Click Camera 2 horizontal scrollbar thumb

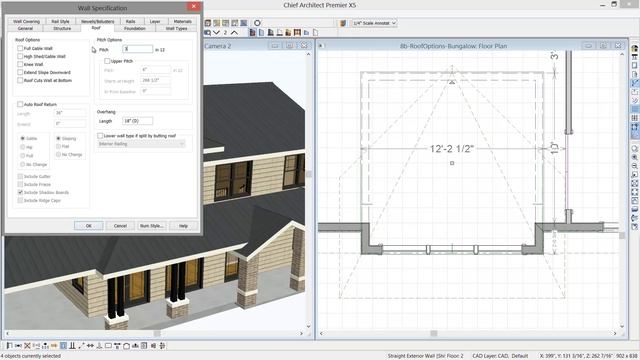tap(157, 333)
